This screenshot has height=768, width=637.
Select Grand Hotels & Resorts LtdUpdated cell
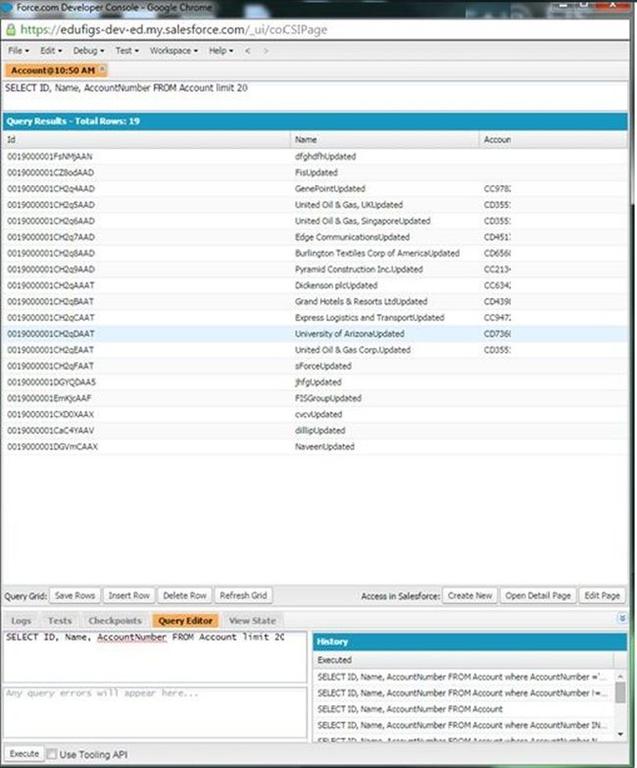tap(385, 301)
